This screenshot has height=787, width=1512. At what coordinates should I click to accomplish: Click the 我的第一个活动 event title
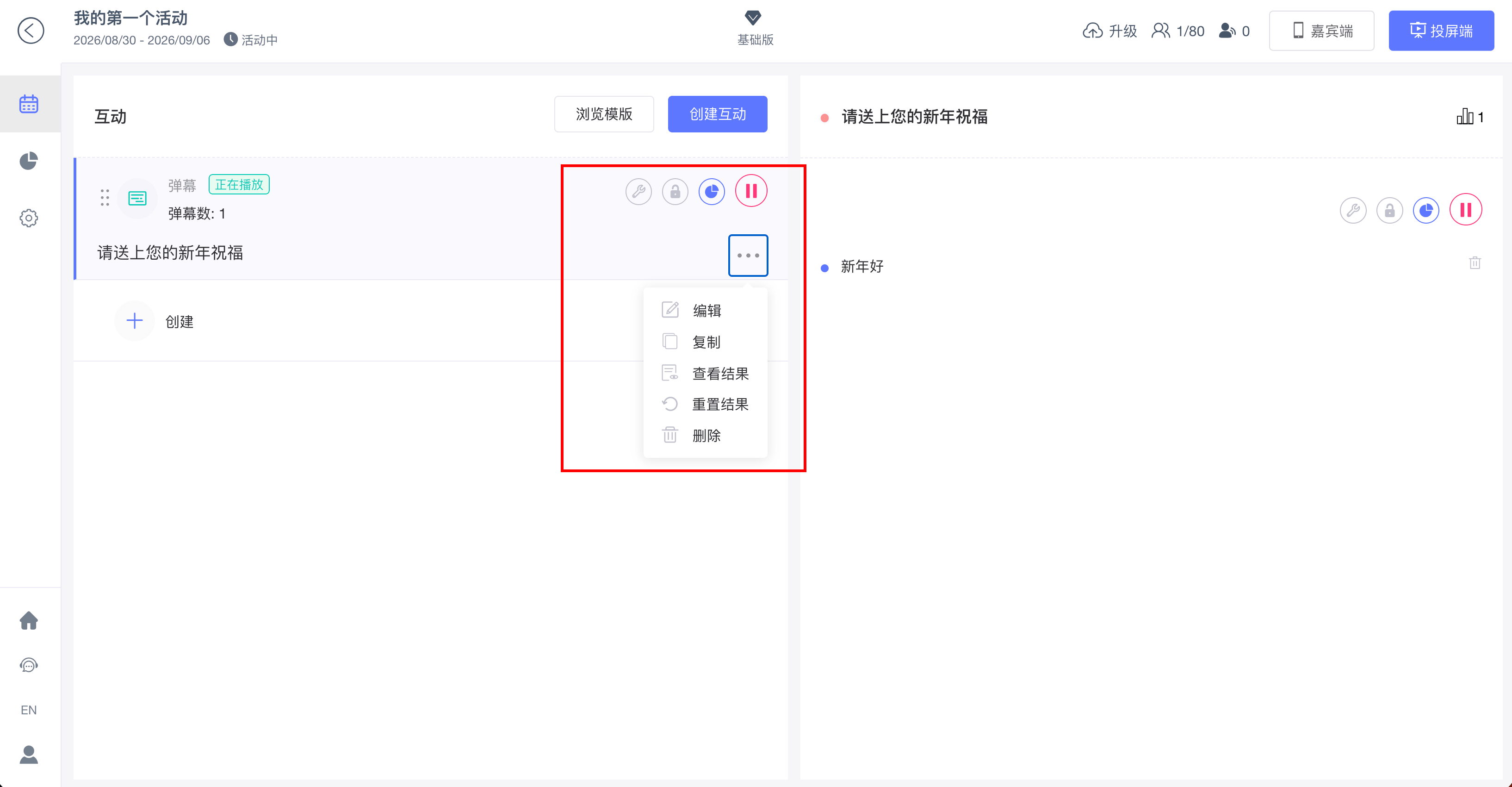click(x=130, y=18)
